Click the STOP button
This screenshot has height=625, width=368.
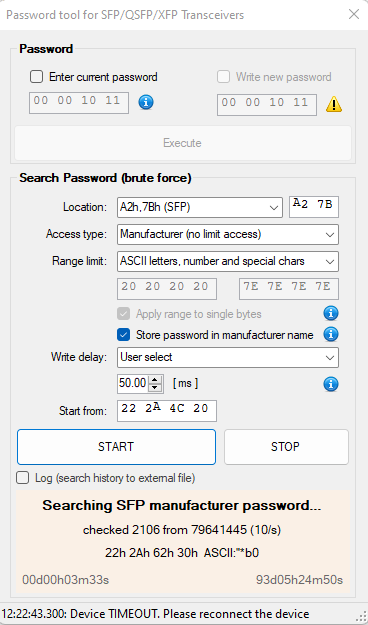coord(286,446)
